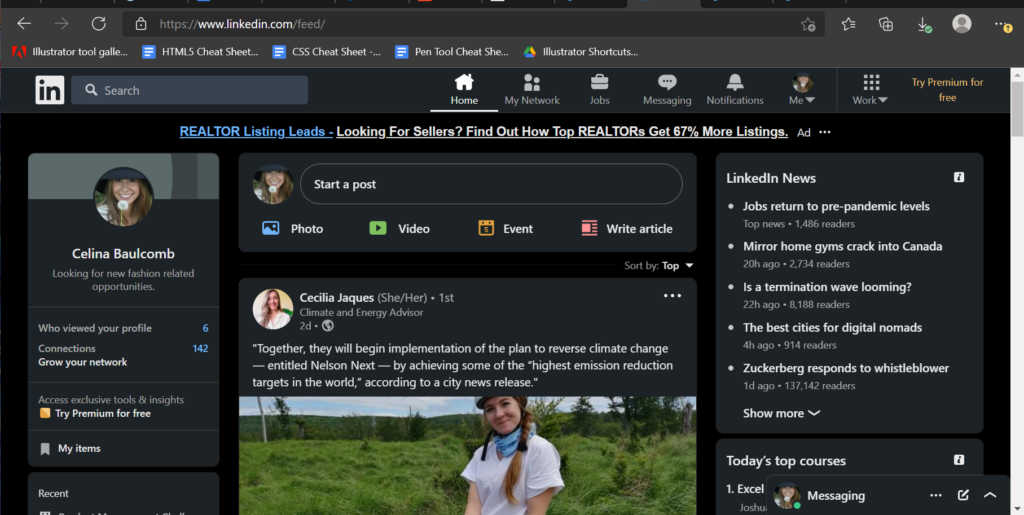Go to the Home tab
The height and width of the screenshot is (515, 1024).
coord(464,90)
